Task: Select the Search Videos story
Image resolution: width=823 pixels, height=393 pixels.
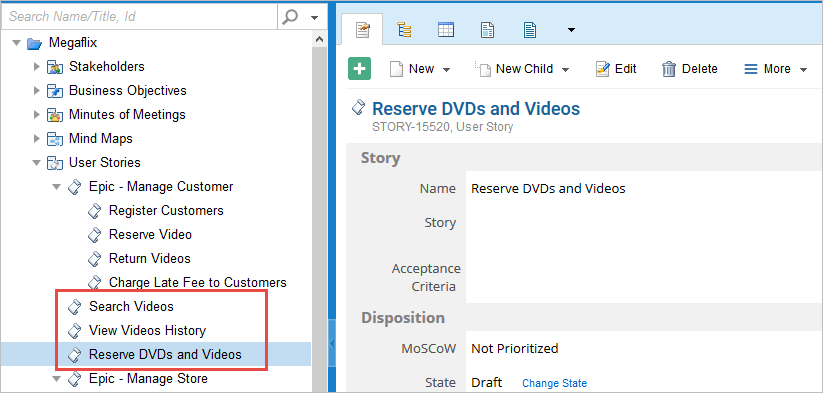Action: point(131,306)
